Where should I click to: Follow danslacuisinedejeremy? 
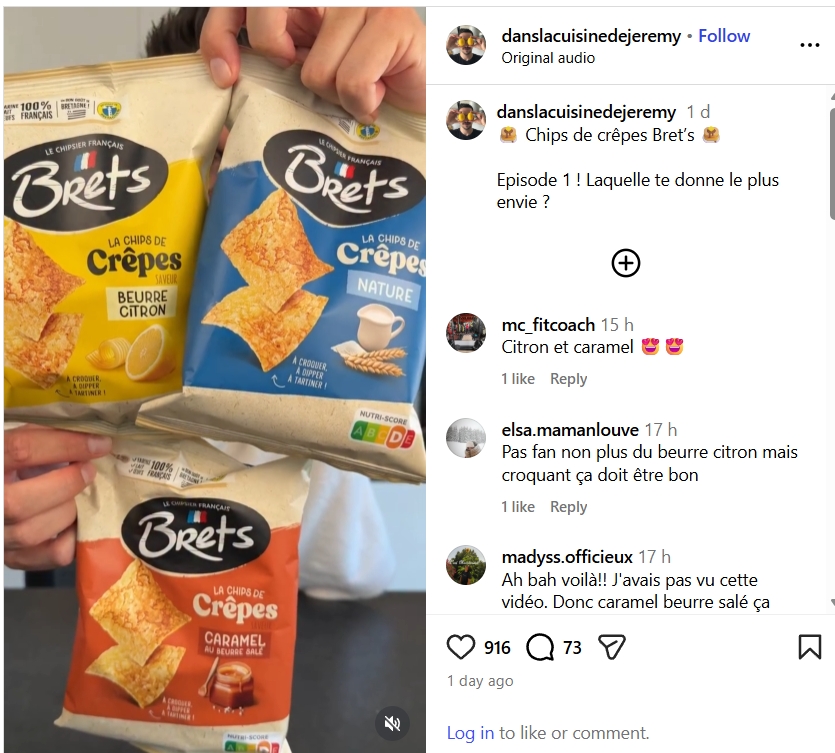click(724, 36)
